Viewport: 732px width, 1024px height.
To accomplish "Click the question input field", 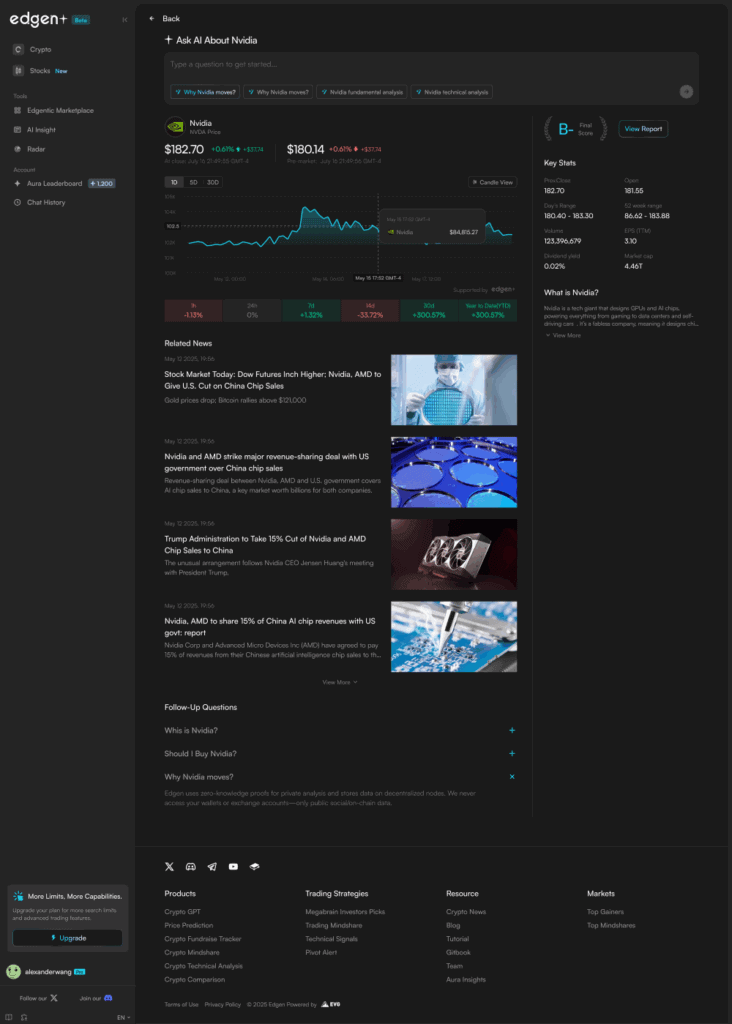I will (x=431, y=65).
